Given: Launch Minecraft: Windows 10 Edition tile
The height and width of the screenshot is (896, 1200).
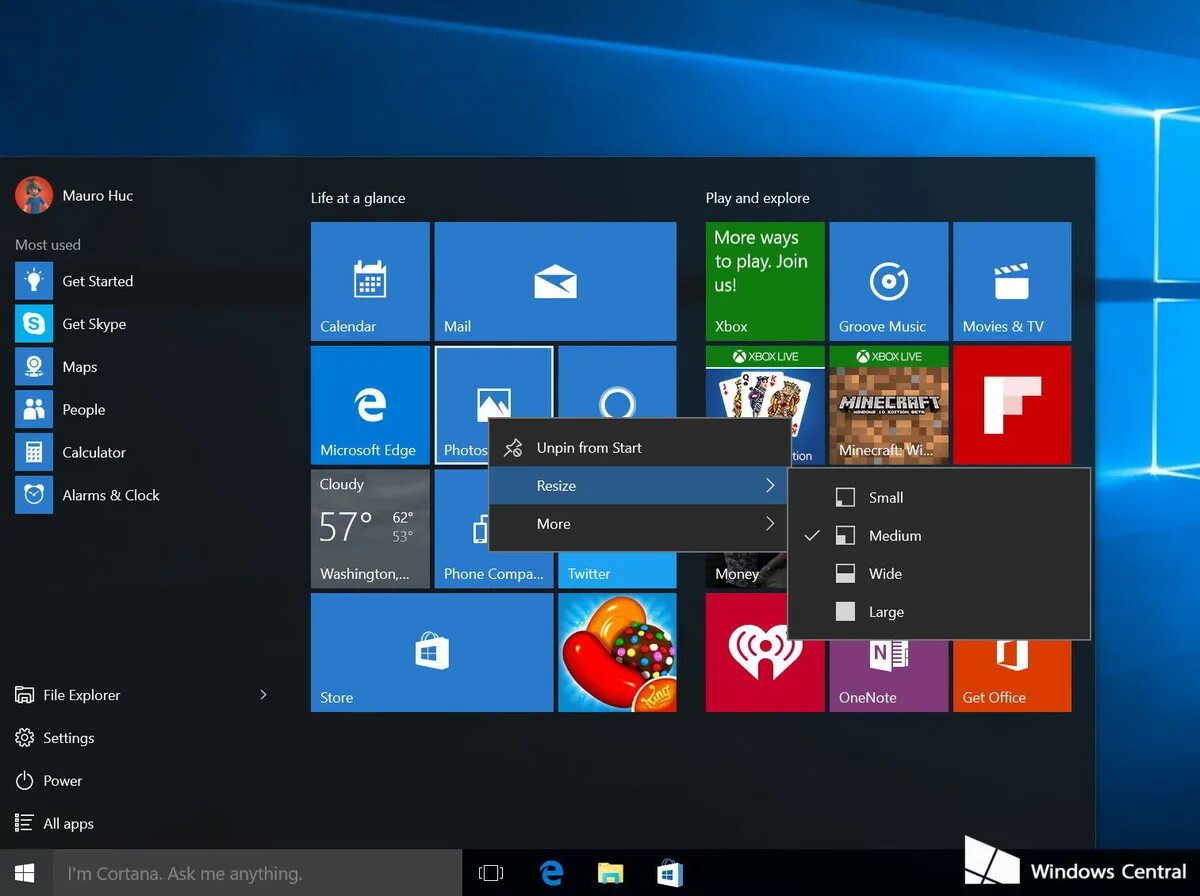Looking at the screenshot, I should tap(887, 405).
